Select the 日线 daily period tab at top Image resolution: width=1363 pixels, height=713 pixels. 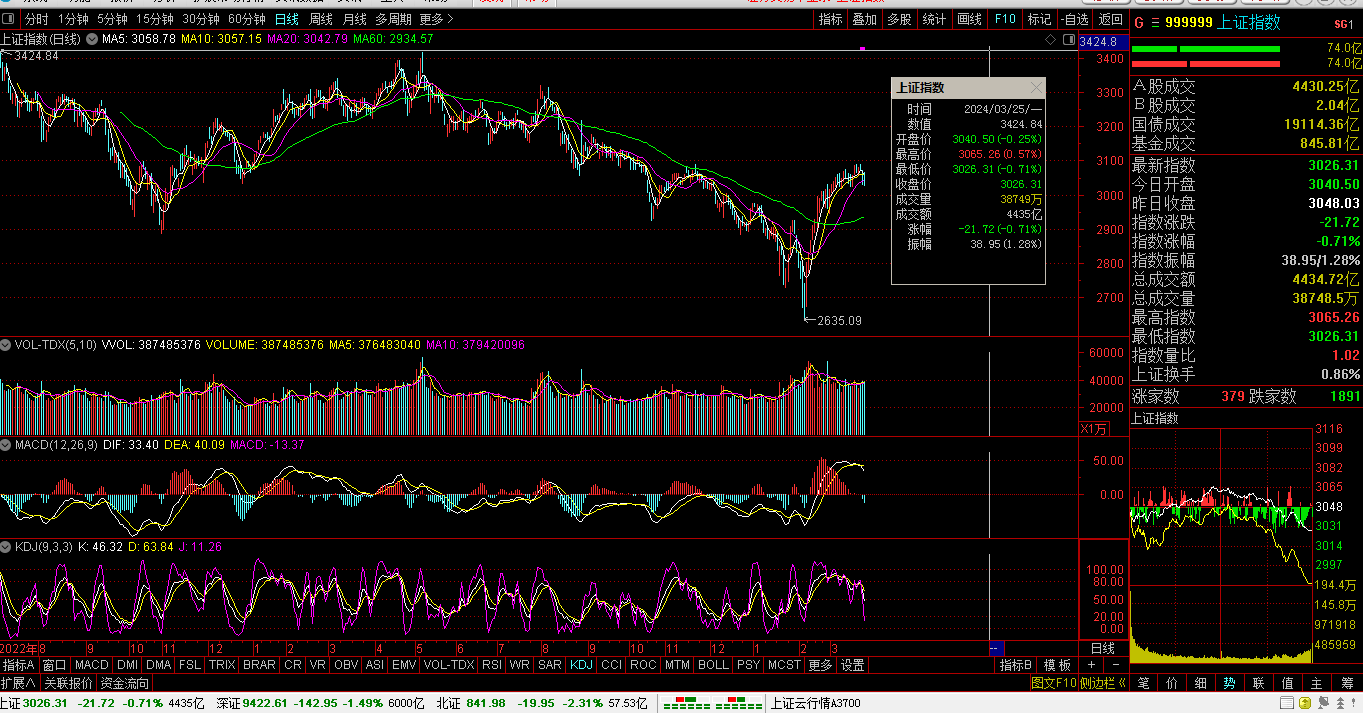[x=287, y=19]
